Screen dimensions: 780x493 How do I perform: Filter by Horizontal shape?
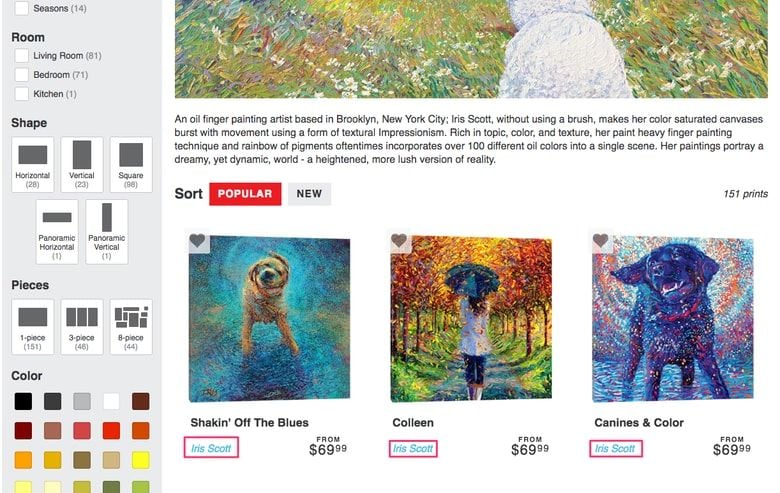coord(32,165)
